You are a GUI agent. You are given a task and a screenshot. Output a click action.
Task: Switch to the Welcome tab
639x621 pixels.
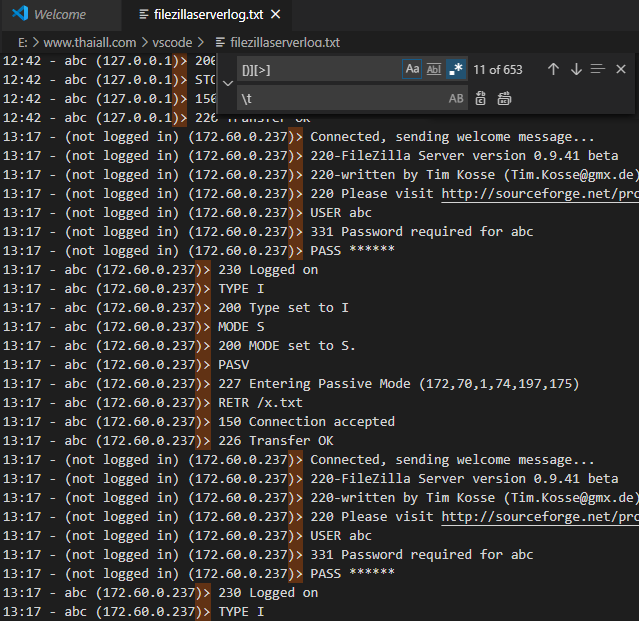(60, 15)
